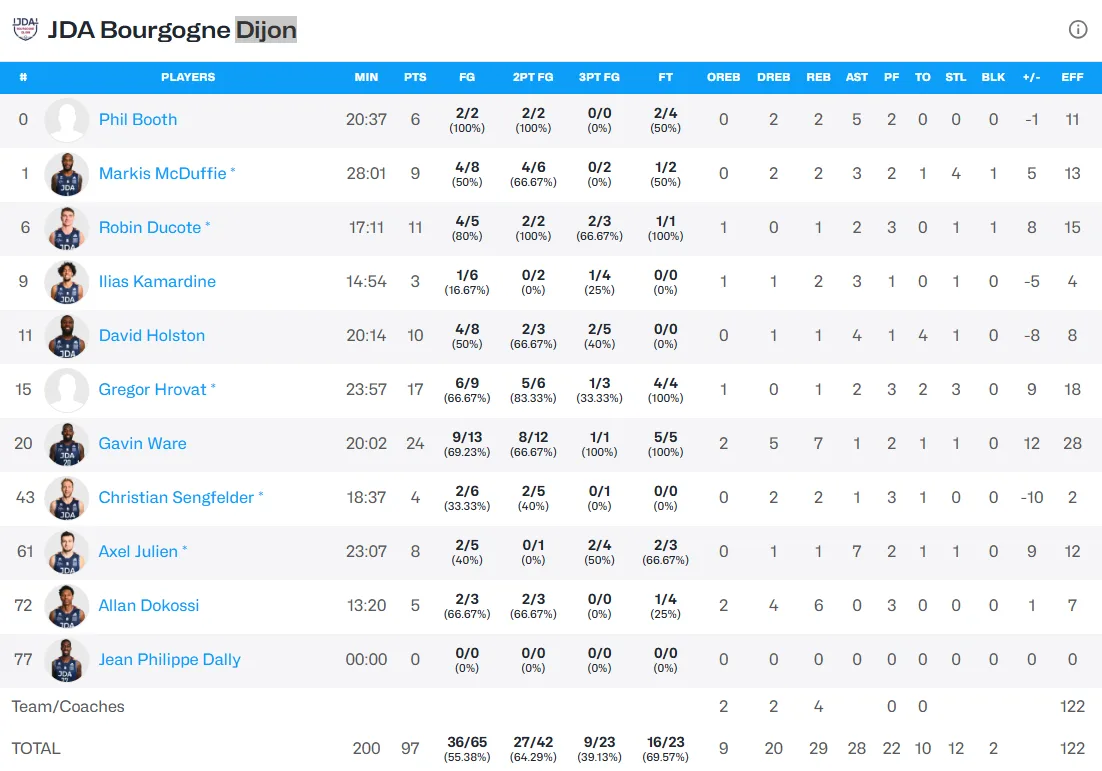Click the # jersey number header
The width and height of the screenshot is (1102, 771).
point(23,77)
